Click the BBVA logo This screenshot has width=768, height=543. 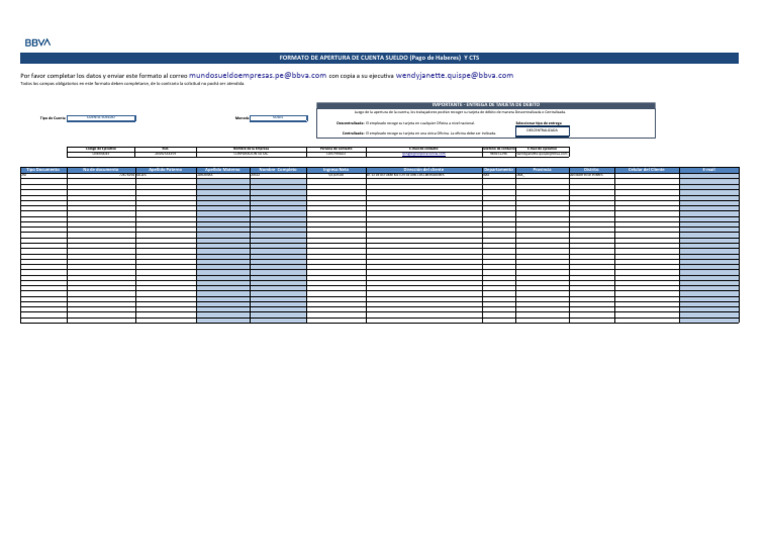click(x=38, y=43)
